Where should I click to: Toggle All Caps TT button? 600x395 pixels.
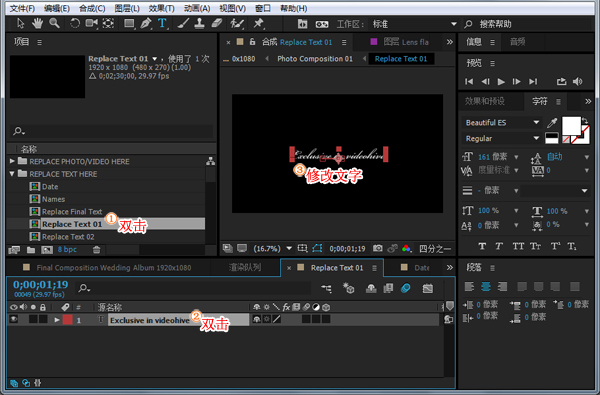click(518, 246)
